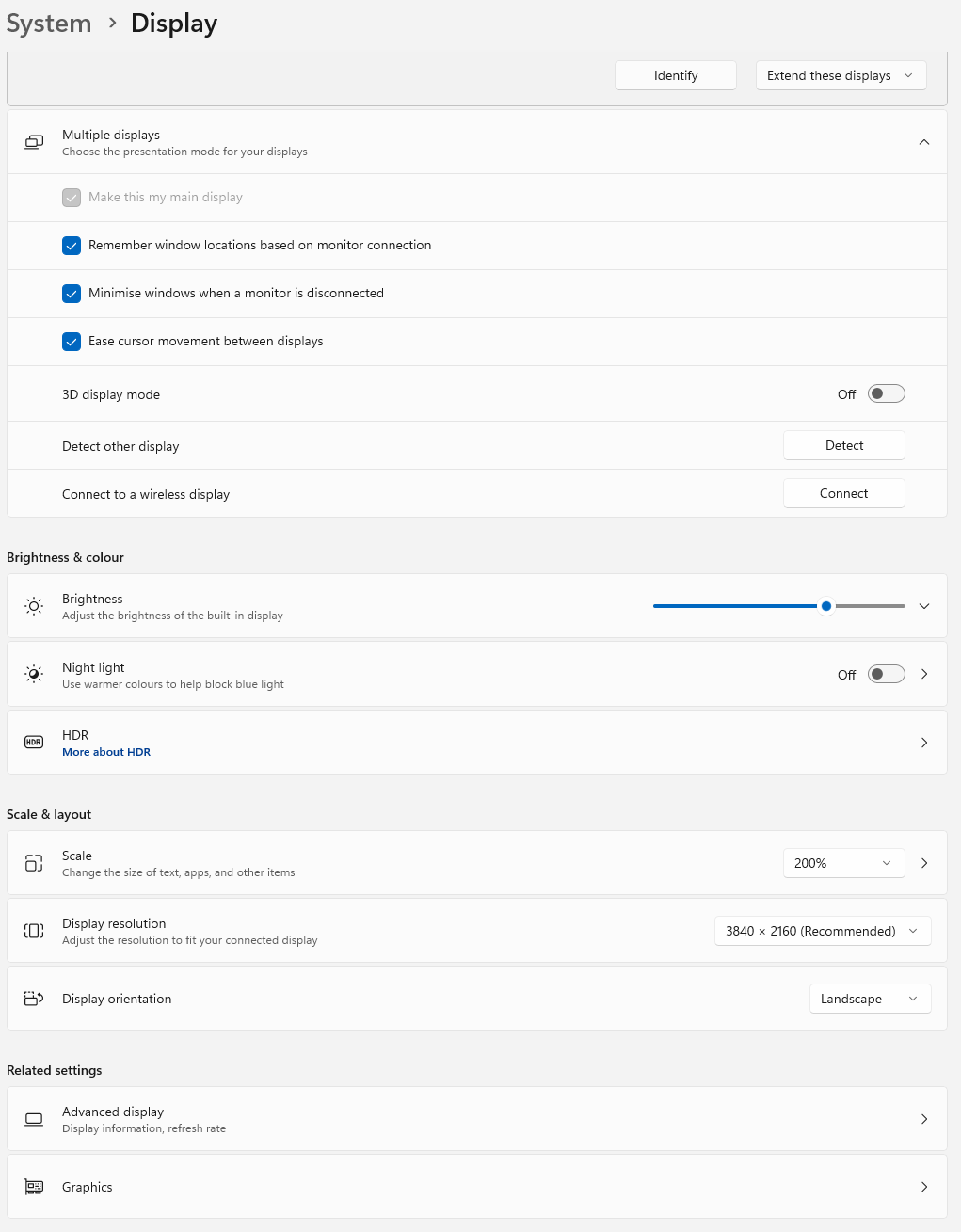Enable the Night light switch
Image resolution: width=961 pixels, height=1232 pixels.
[x=886, y=674]
